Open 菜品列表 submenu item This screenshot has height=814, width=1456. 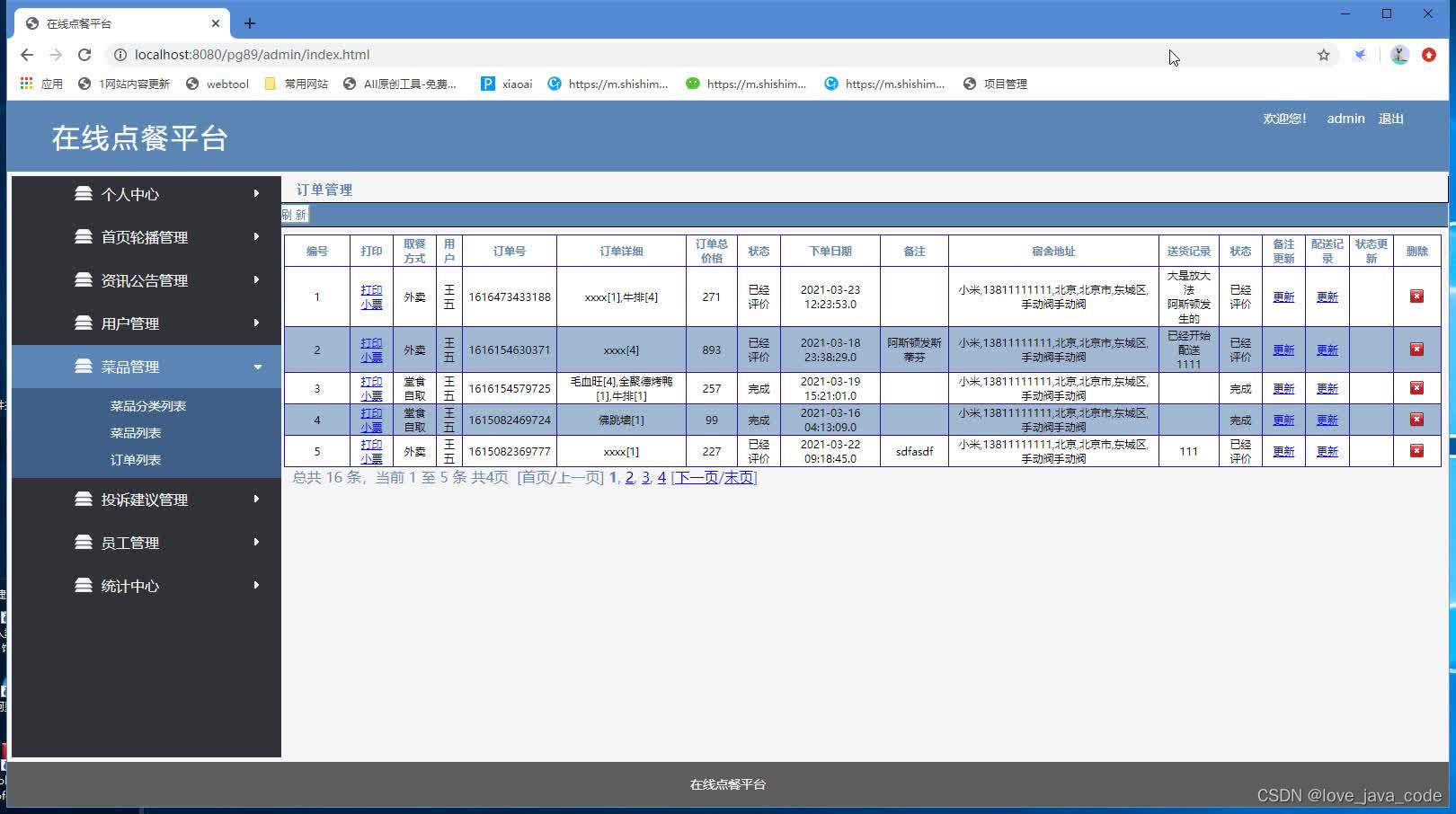click(x=135, y=433)
